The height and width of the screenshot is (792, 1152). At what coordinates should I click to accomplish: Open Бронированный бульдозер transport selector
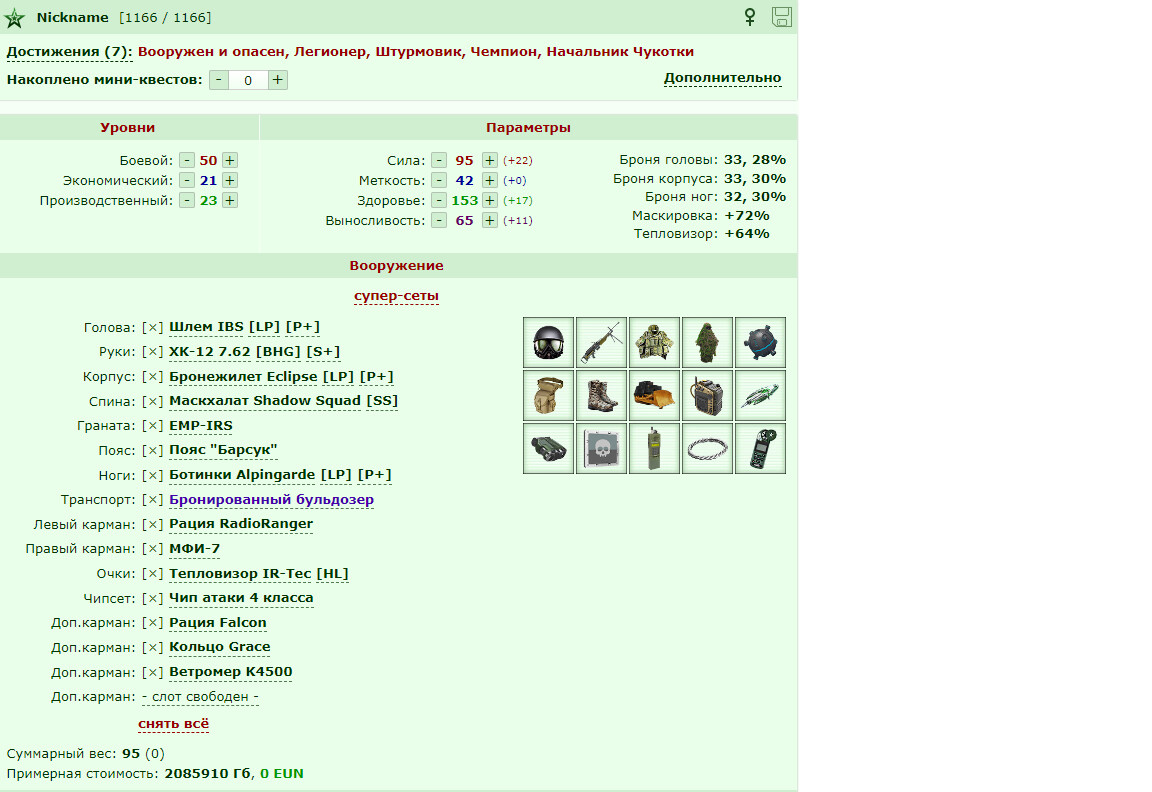coord(271,500)
